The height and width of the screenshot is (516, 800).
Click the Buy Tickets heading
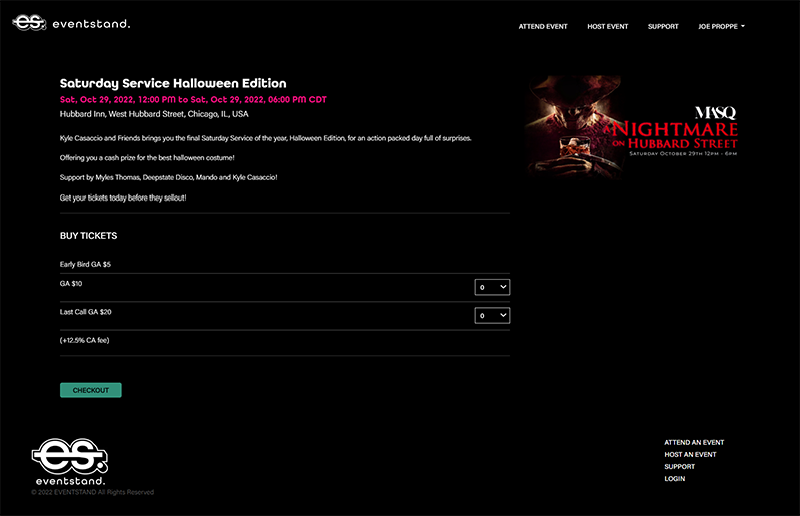(x=88, y=236)
